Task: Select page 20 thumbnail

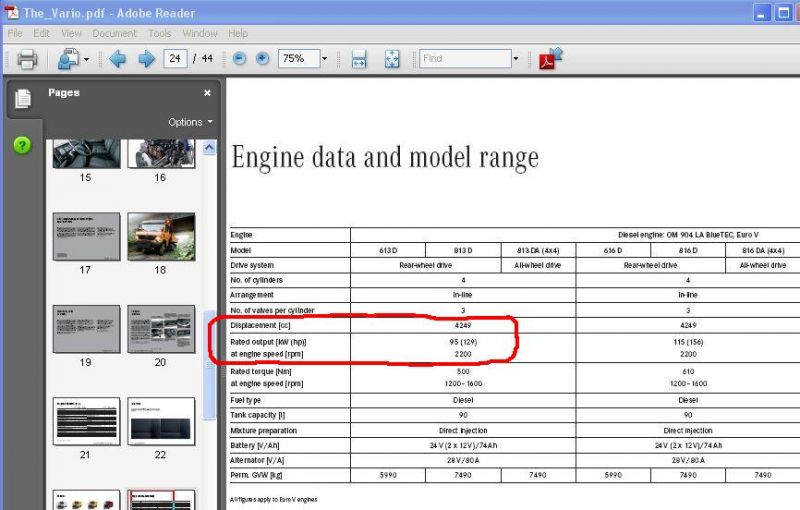Action: click(x=161, y=329)
